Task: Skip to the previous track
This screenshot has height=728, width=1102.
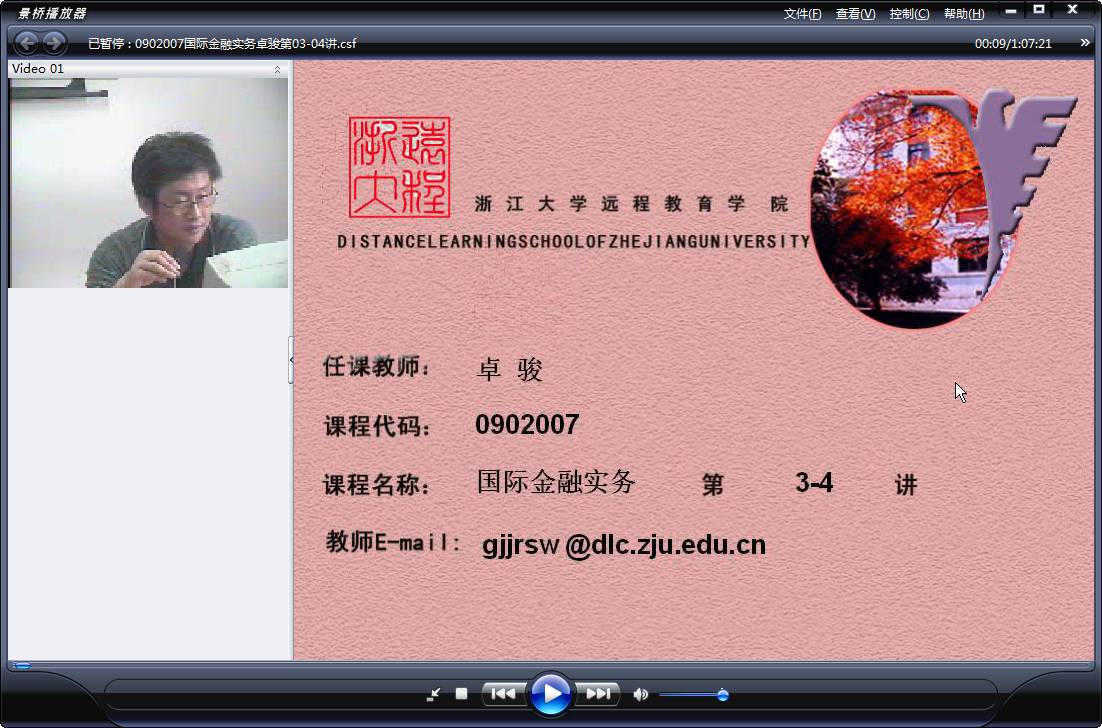Action: (503, 694)
